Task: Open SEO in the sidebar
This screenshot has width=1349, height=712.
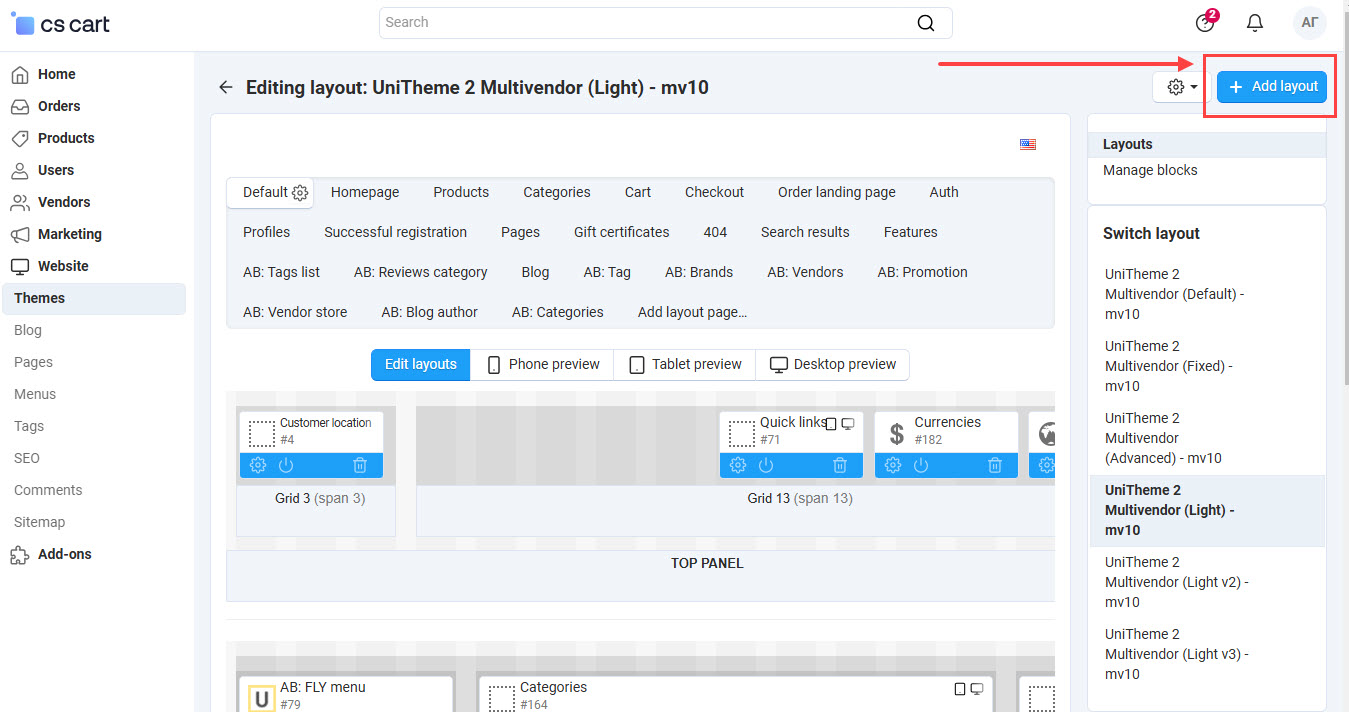Action: (x=27, y=458)
